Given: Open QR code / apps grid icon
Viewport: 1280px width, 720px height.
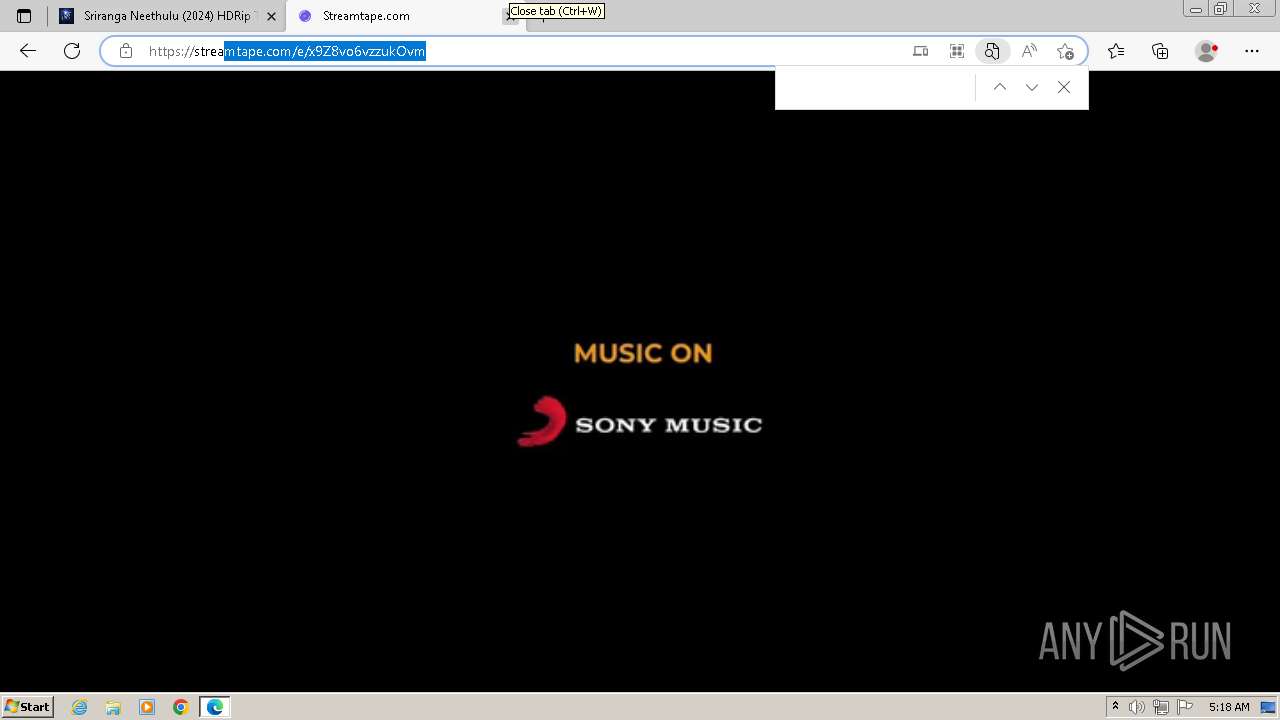Looking at the screenshot, I should tap(957, 51).
